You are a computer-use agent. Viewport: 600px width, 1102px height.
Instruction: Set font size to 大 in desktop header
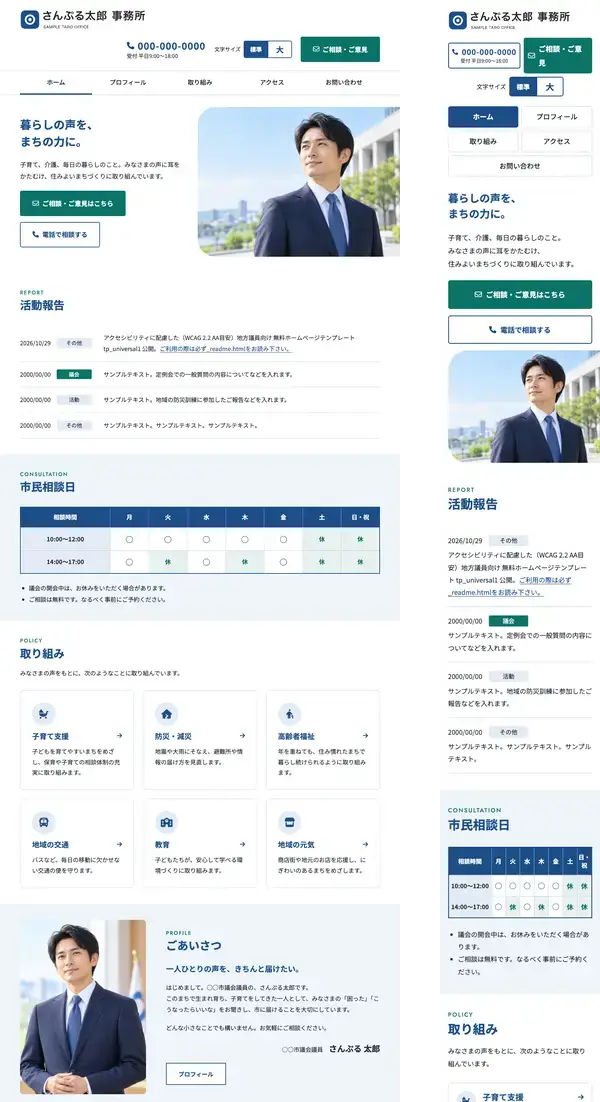(x=280, y=49)
